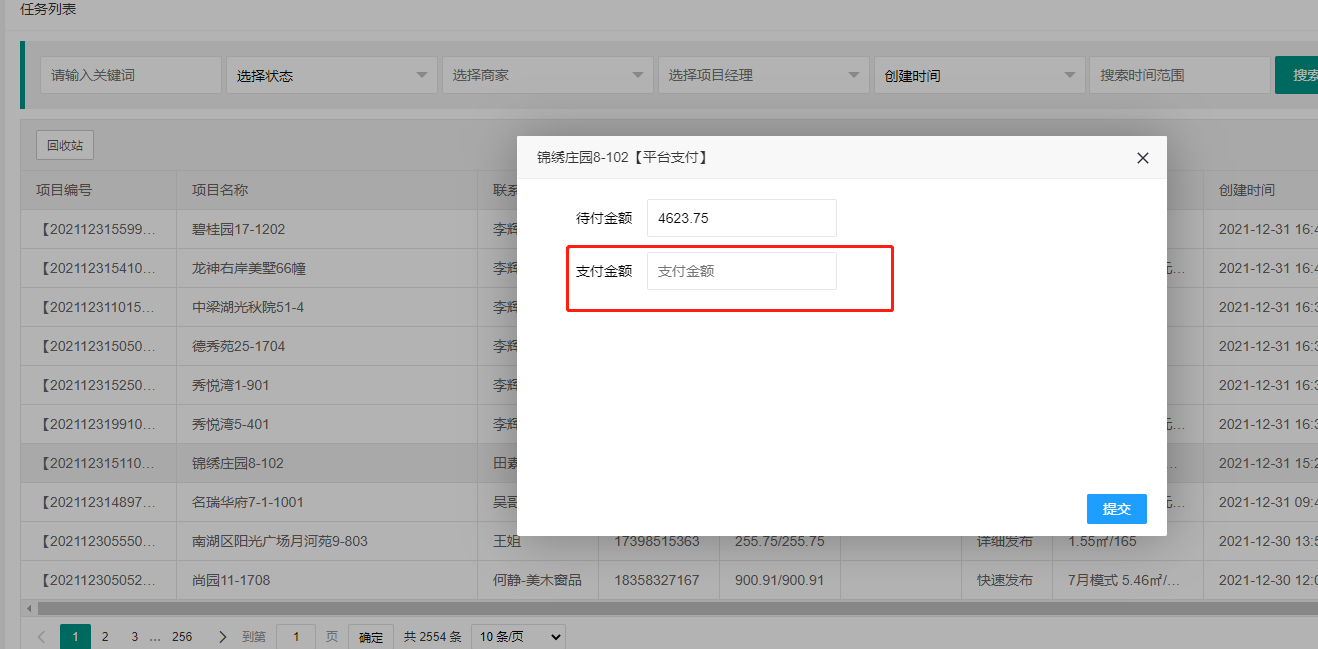The height and width of the screenshot is (649, 1318).
Task: Click the 待付金额 field showing 4623.75
Action: (741, 218)
